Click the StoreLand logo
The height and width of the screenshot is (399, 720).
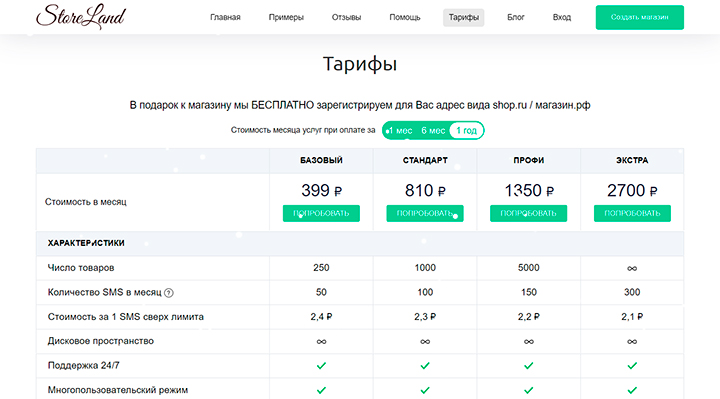(x=81, y=17)
